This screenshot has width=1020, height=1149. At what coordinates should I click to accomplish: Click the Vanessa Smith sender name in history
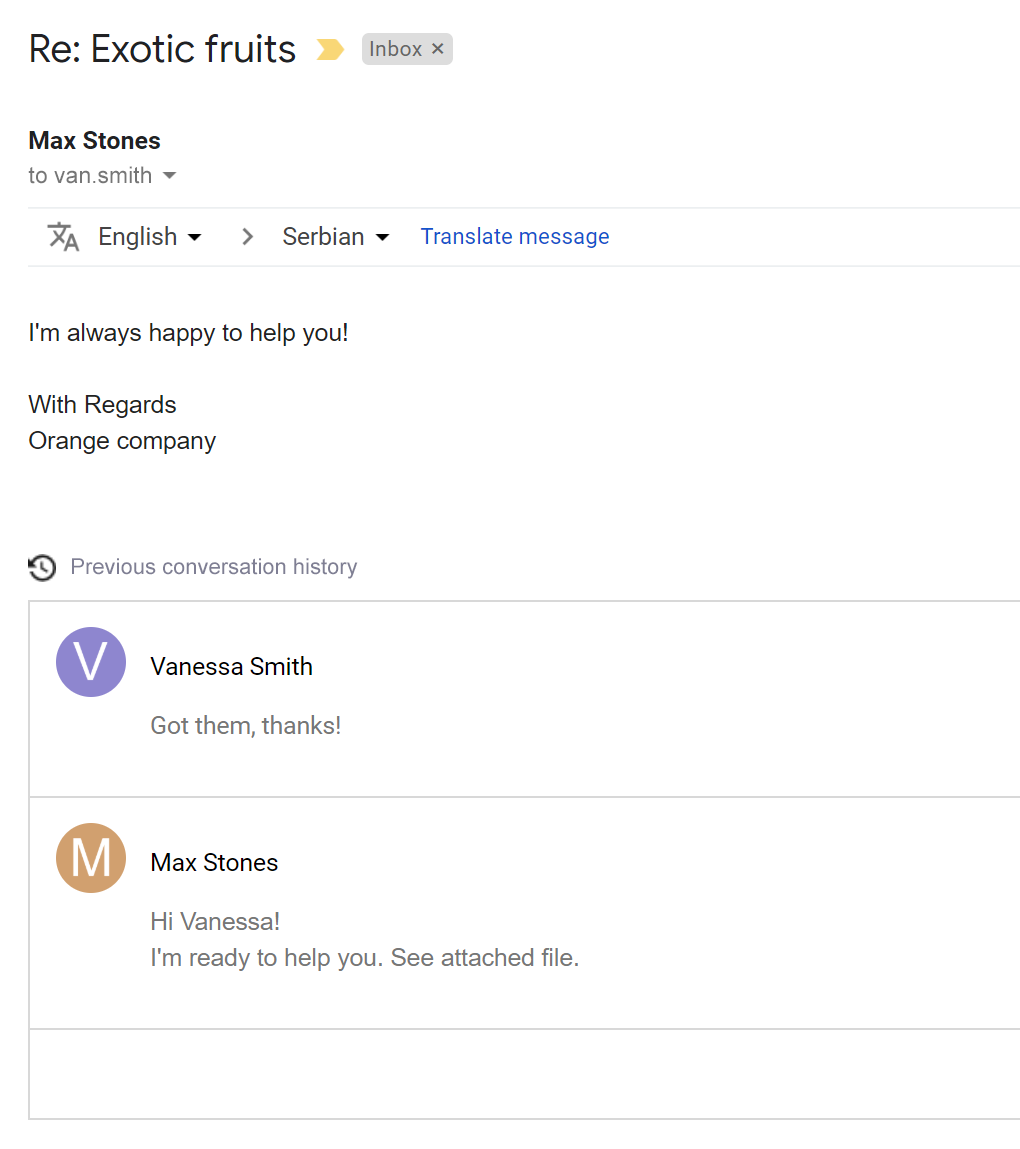tap(232, 666)
